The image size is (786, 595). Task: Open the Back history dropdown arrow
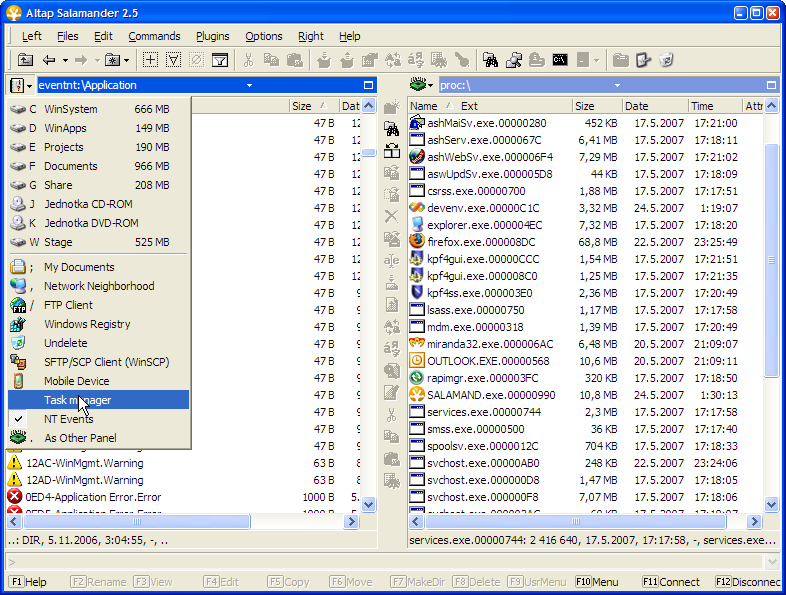[x=65, y=61]
